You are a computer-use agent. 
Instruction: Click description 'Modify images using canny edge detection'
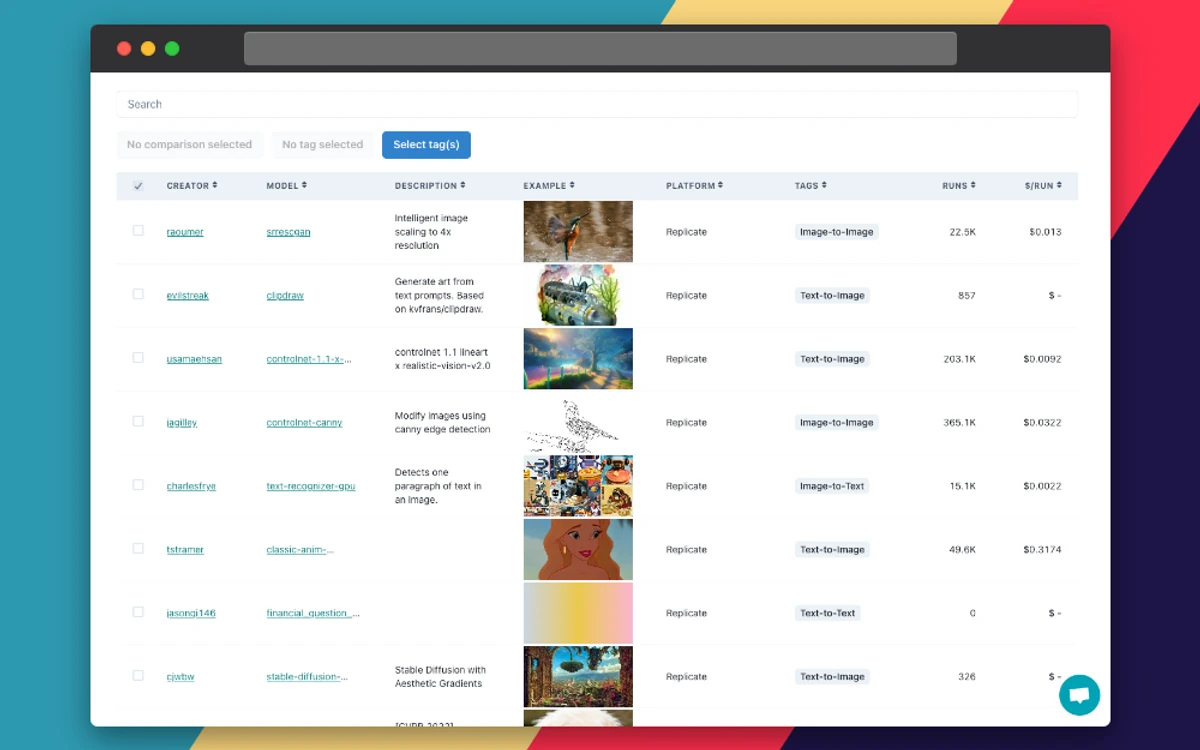tap(442, 422)
